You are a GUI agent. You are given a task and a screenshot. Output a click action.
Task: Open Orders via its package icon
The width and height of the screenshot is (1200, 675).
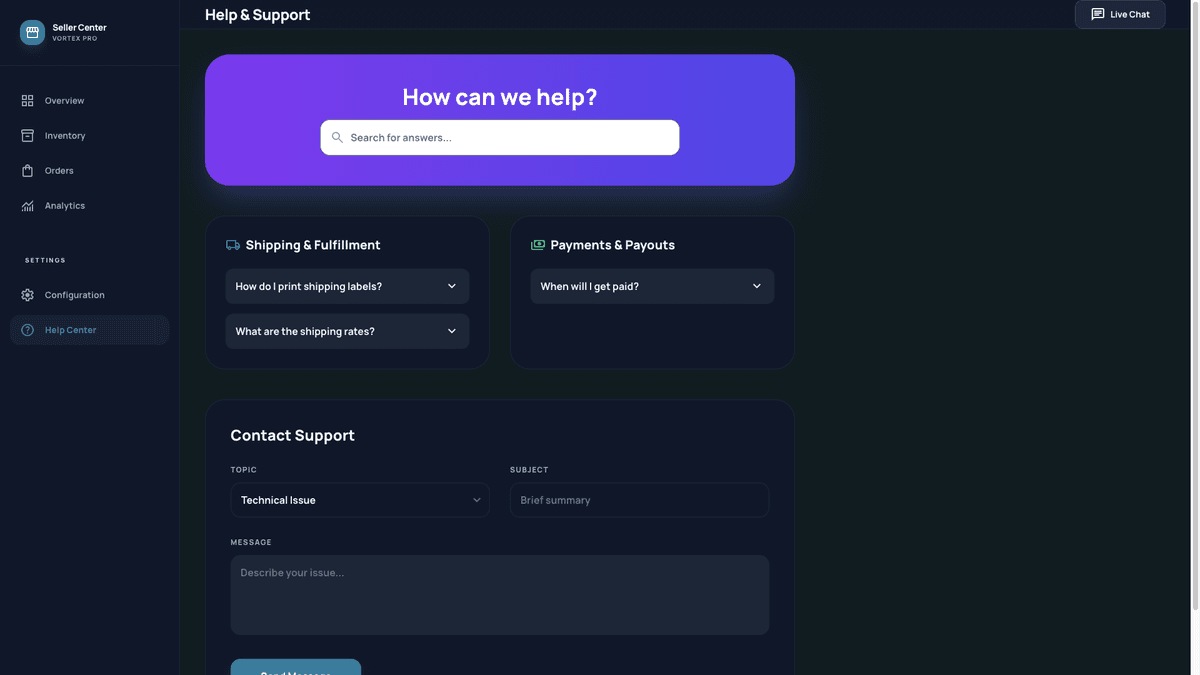27,170
